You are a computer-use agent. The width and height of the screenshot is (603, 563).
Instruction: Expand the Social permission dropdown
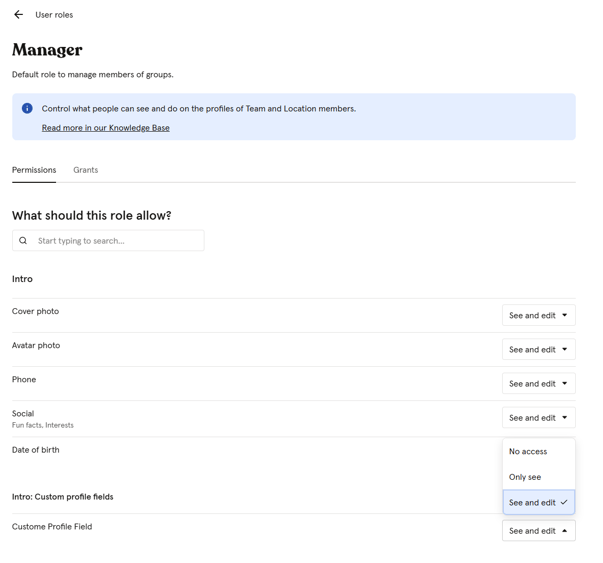pyautogui.click(x=538, y=418)
